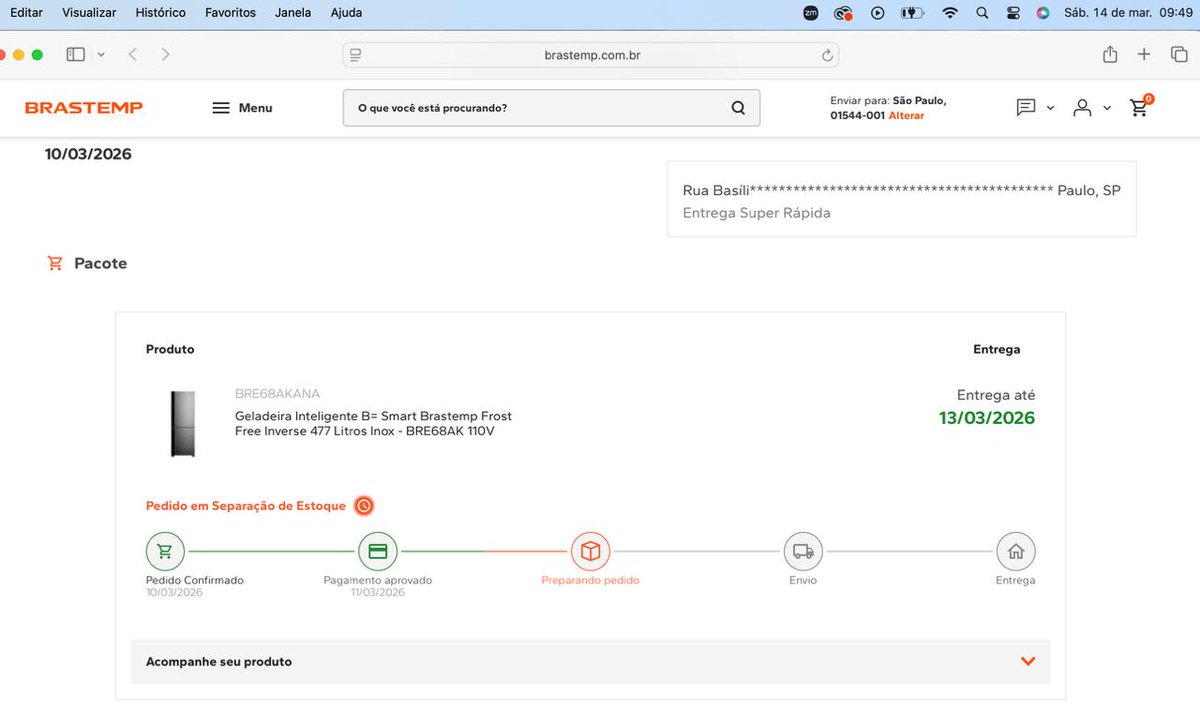Open the user account icon
The height and width of the screenshot is (728, 1200).
pyautogui.click(x=1082, y=108)
